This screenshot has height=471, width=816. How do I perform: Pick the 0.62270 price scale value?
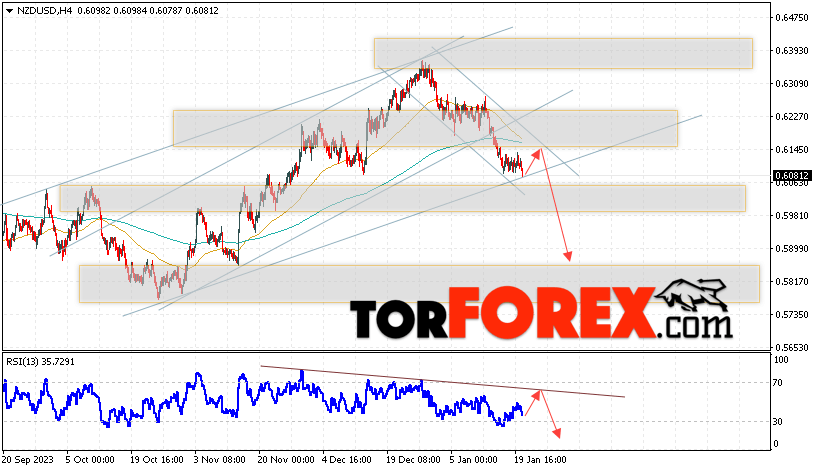(x=792, y=117)
